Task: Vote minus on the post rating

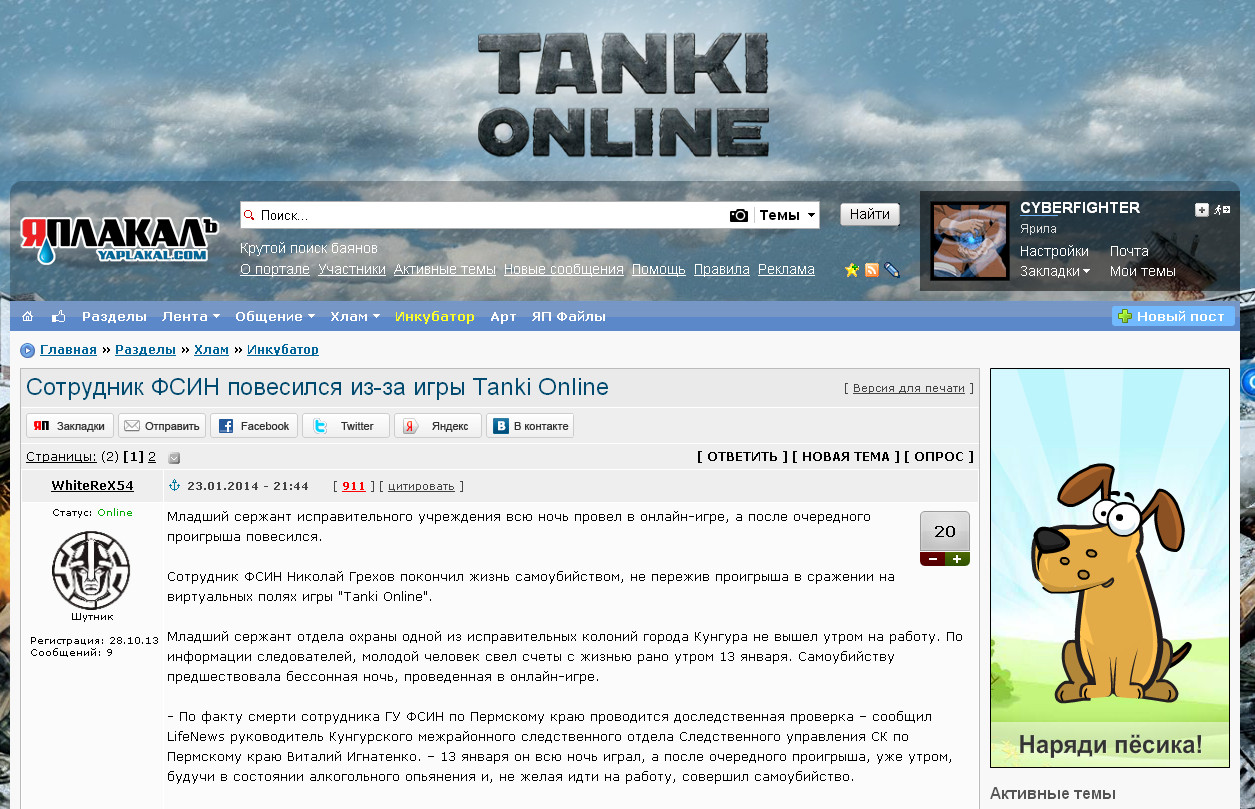Action: pyautogui.click(x=932, y=559)
